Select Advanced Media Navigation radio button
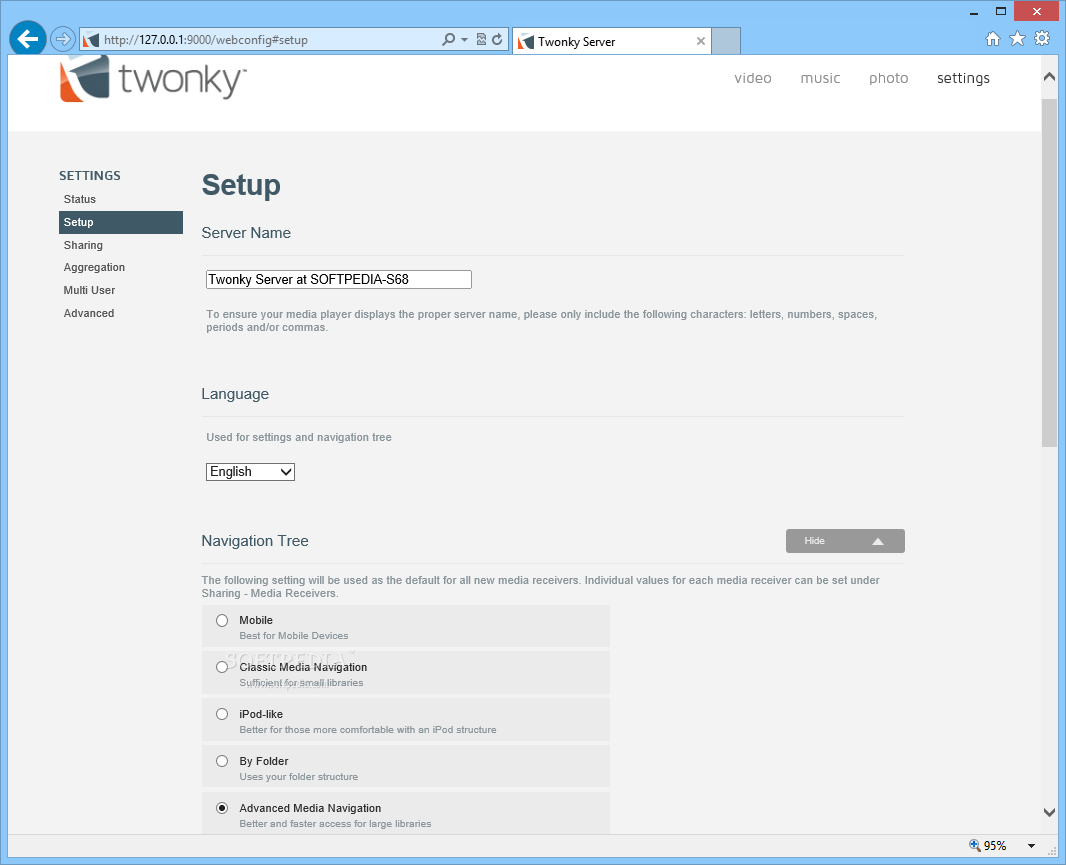Image resolution: width=1066 pixels, height=865 pixels. coord(222,808)
